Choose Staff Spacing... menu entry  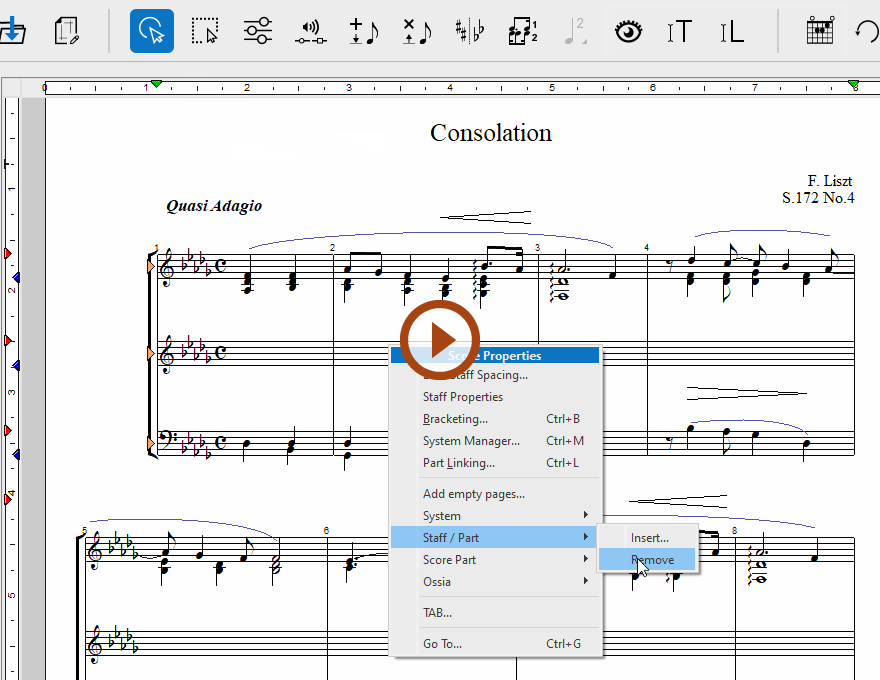click(x=495, y=375)
